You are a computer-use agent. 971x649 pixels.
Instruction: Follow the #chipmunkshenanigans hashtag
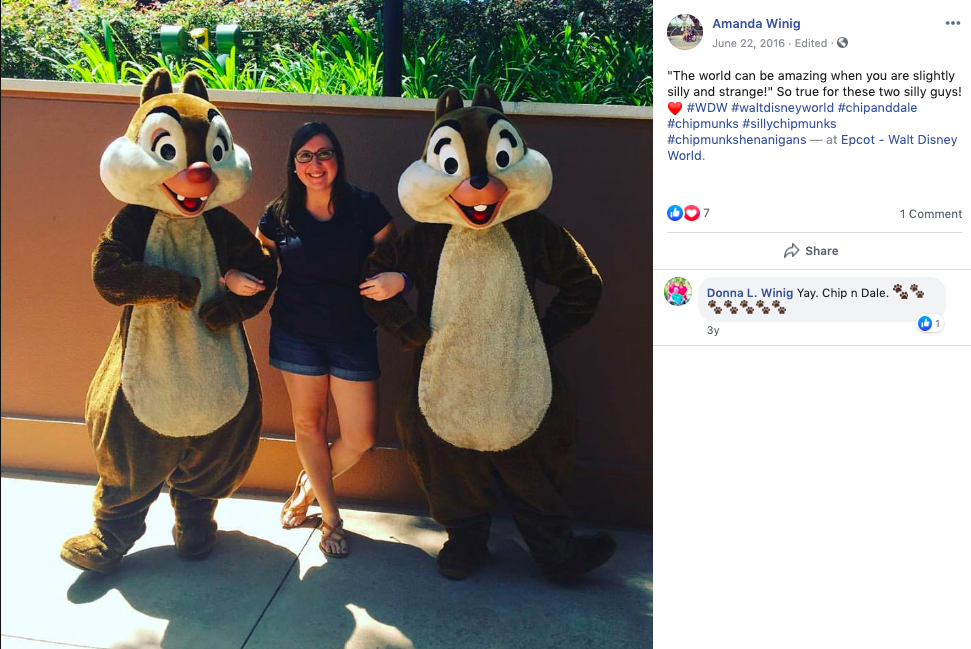coord(737,140)
